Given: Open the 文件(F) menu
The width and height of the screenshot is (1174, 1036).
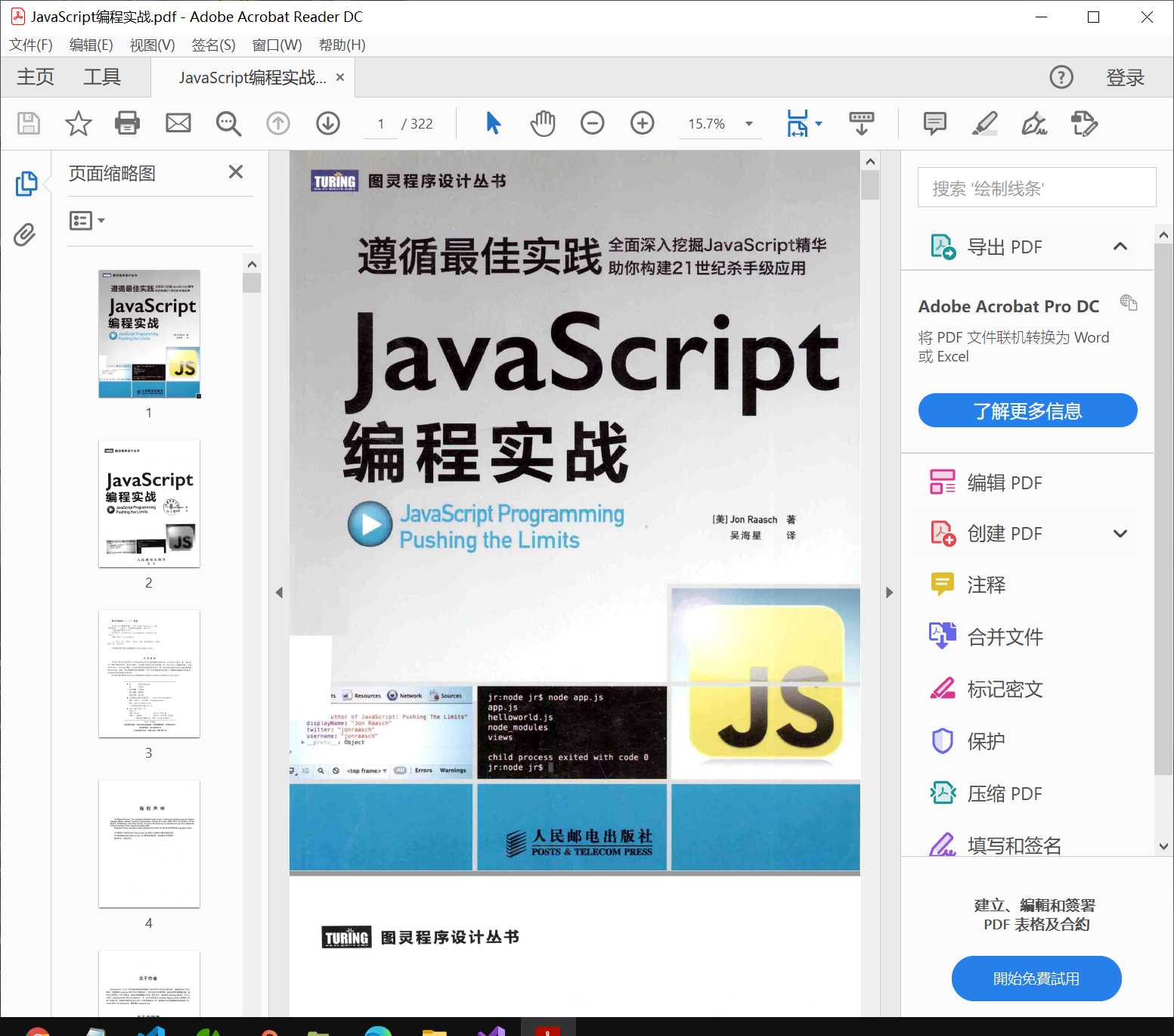Looking at the screenshot, I should [31, 45].
